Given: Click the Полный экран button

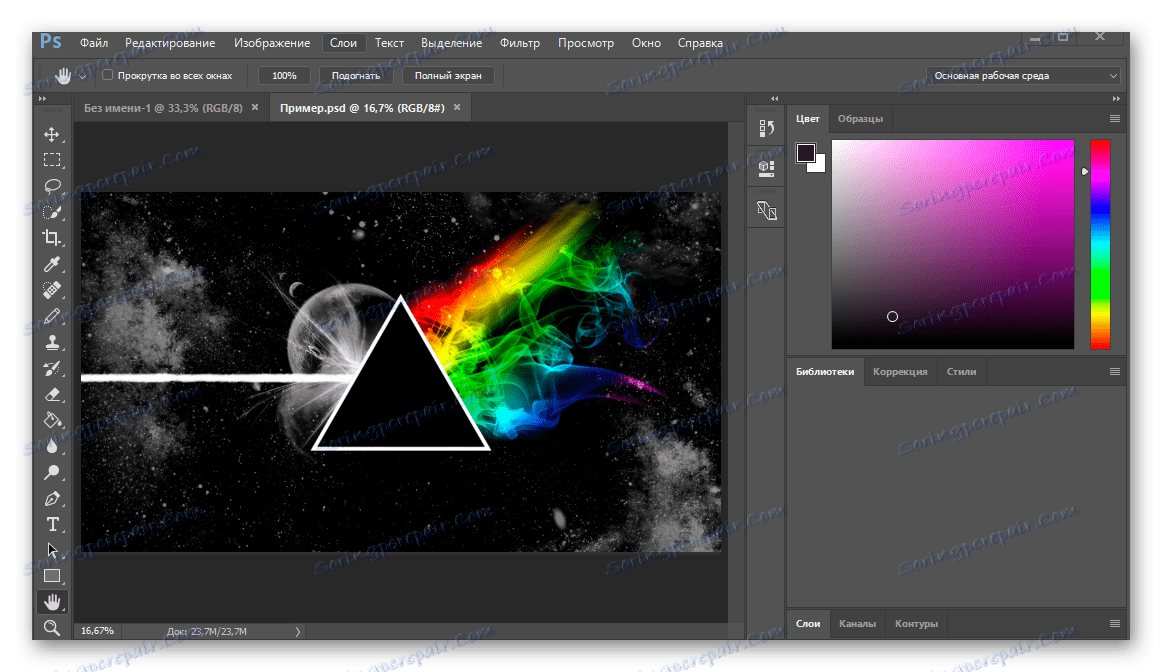Looking at the screenshot, I should pos(448,76).
